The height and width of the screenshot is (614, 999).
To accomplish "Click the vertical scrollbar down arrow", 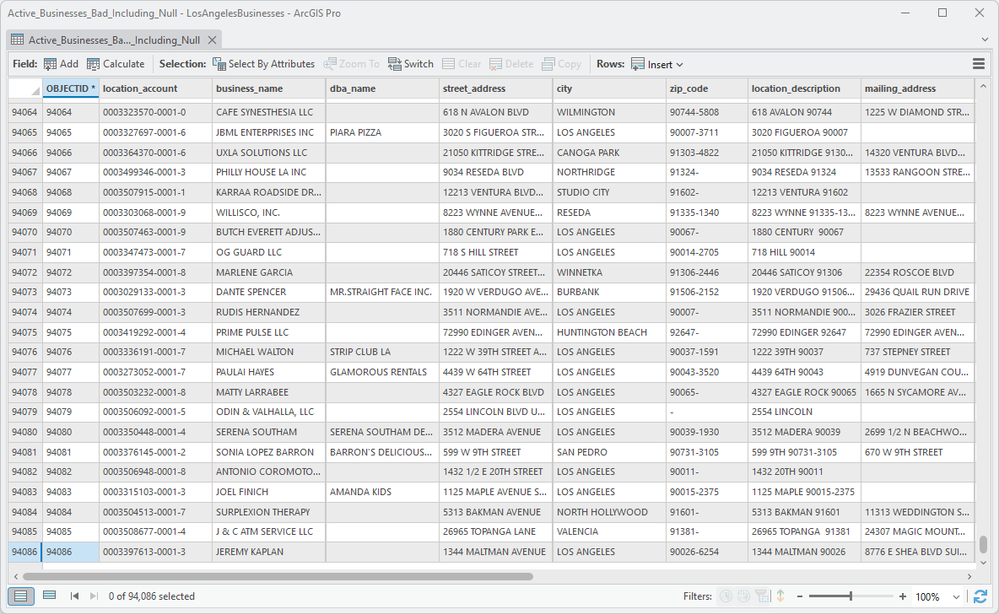I will click(x=983, y=562).
